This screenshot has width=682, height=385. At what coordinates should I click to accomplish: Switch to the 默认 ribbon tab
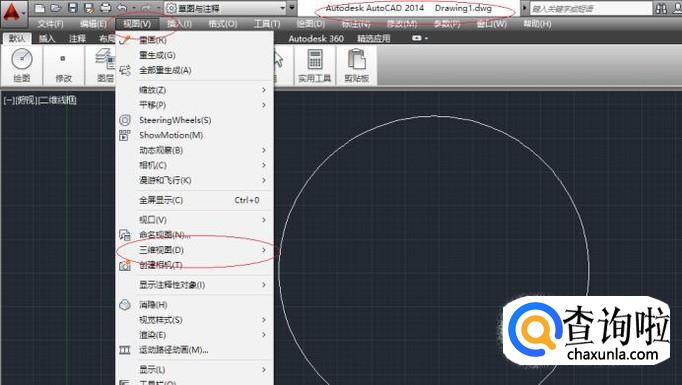(x=17, y=38)
